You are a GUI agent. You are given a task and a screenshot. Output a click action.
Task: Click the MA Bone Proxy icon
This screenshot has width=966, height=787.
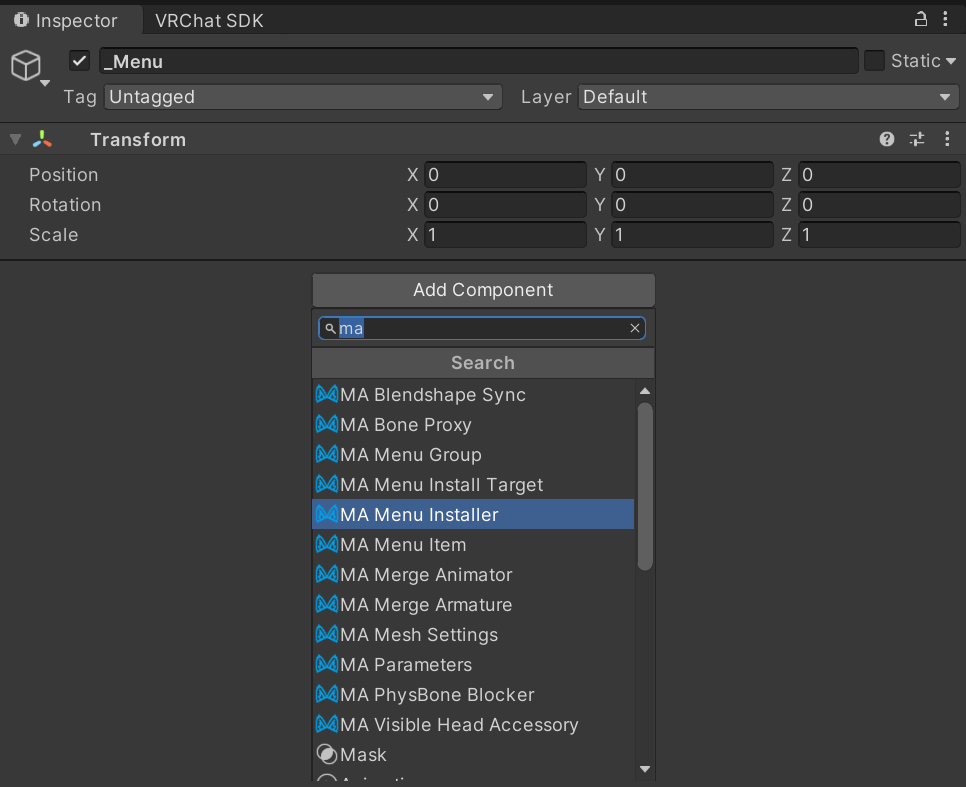coord(327,424)
